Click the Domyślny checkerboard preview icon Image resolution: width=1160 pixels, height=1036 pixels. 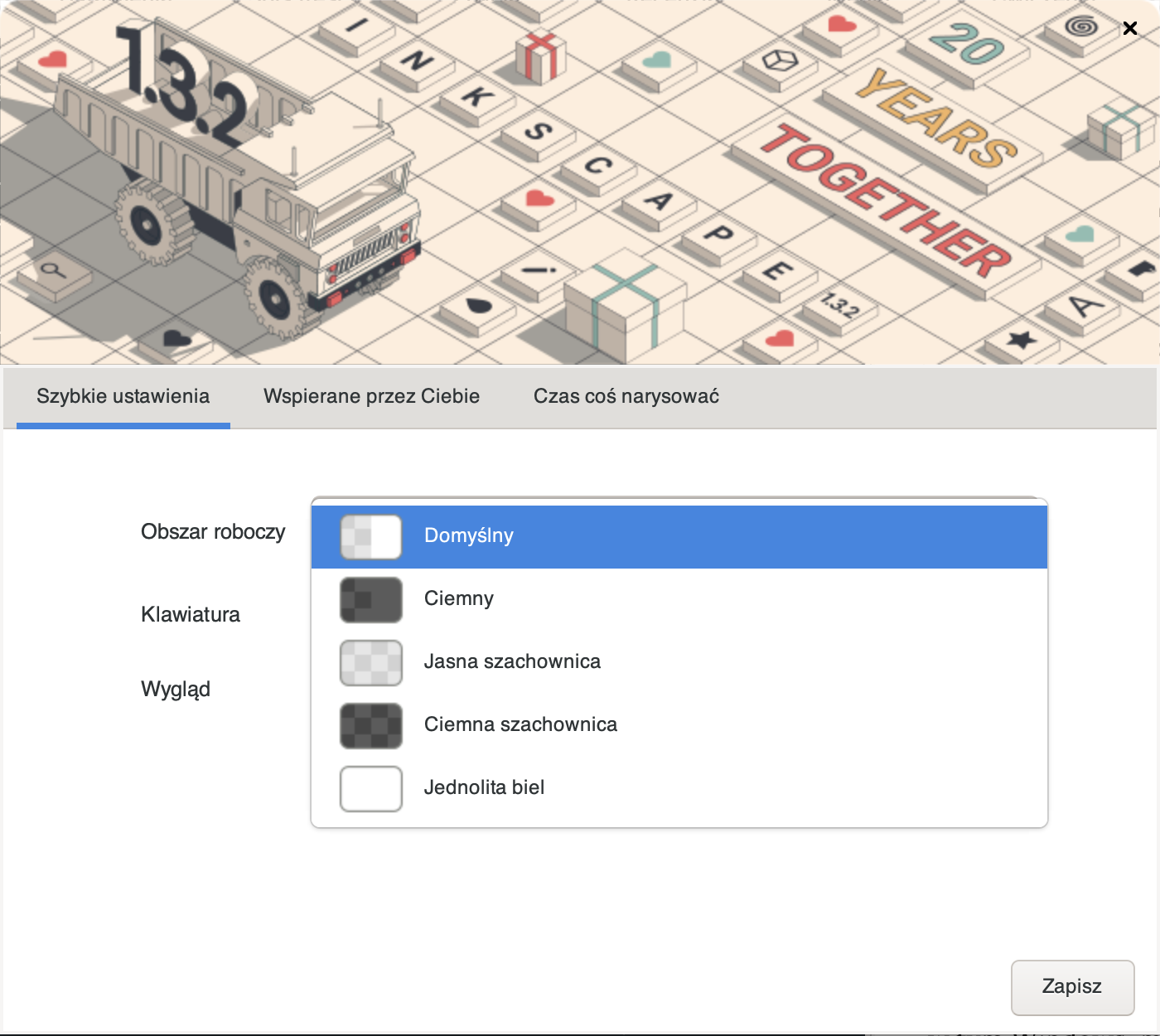click(x=370, y=536)
